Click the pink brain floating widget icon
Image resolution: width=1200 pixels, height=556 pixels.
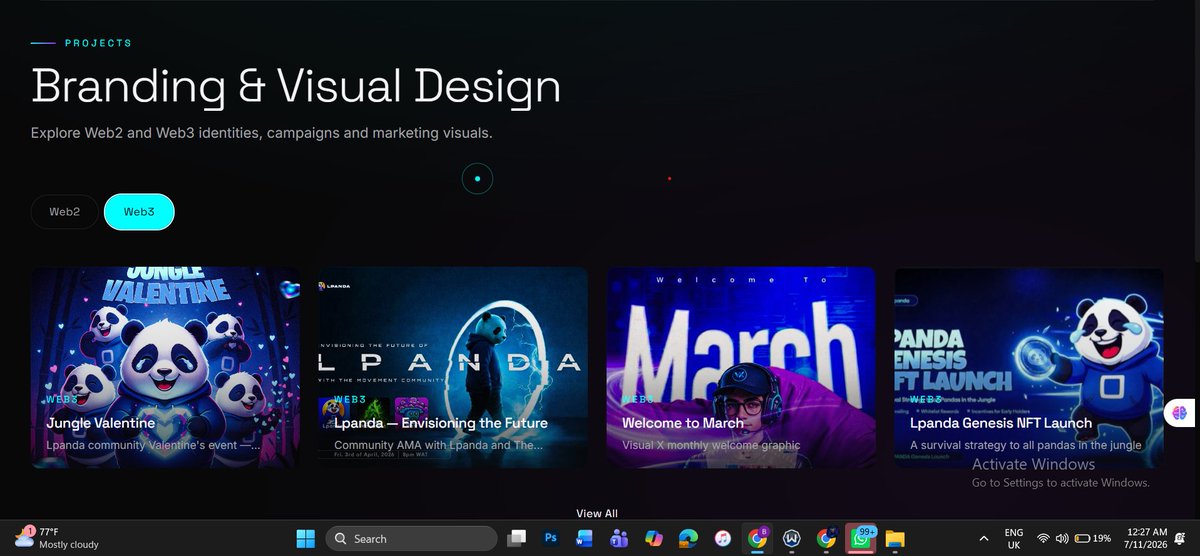click(1181, 411)
